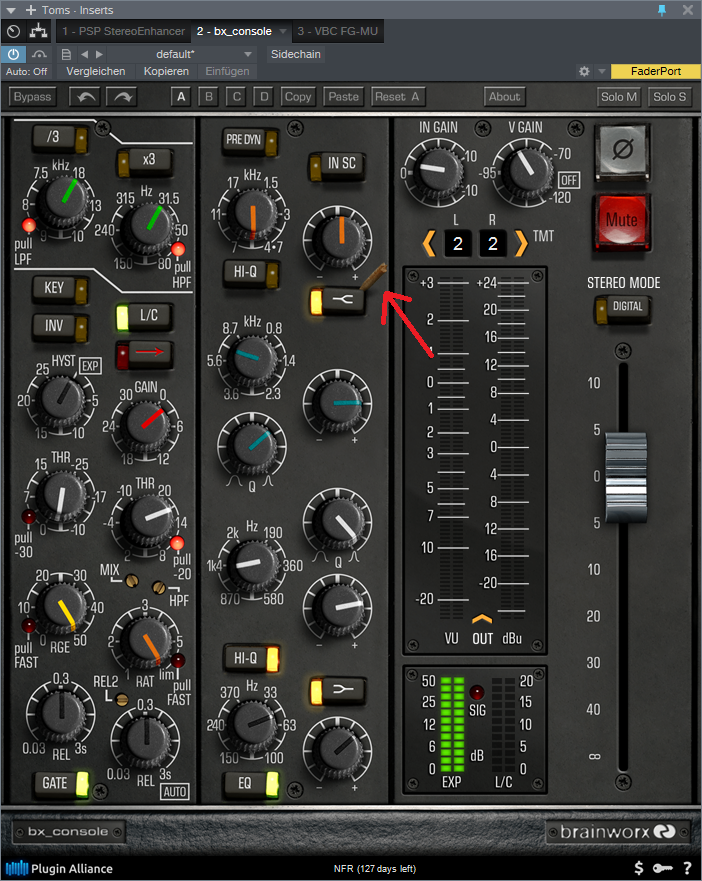Viewport: 702px width, 881px height.
Task: Open the default preset dropdown
Action: tap(180, 55)
